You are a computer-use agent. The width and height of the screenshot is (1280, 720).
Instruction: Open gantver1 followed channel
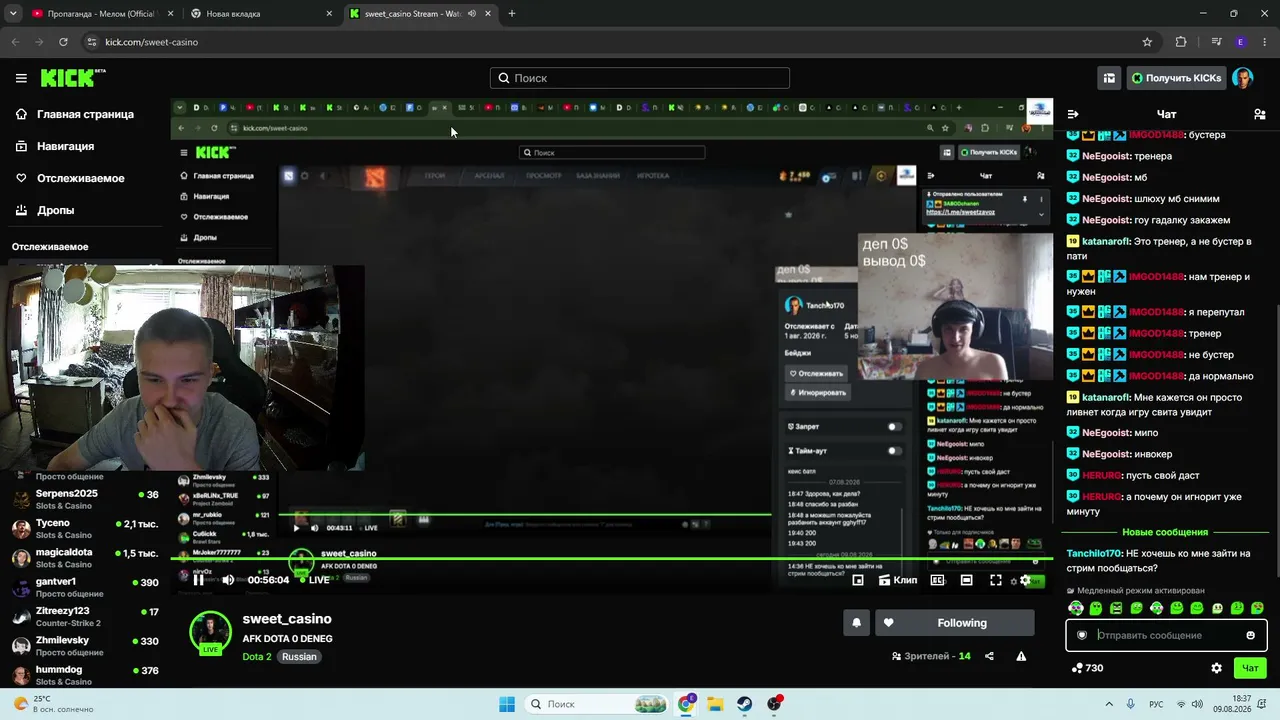(x=85, y=587)
